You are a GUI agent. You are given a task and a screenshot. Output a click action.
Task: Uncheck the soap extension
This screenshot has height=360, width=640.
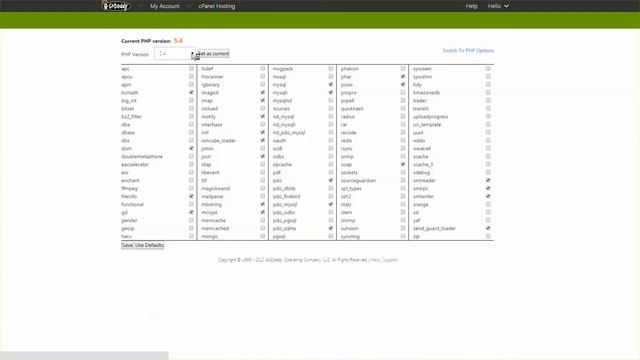pyautogui.click(x=403, y=164)
